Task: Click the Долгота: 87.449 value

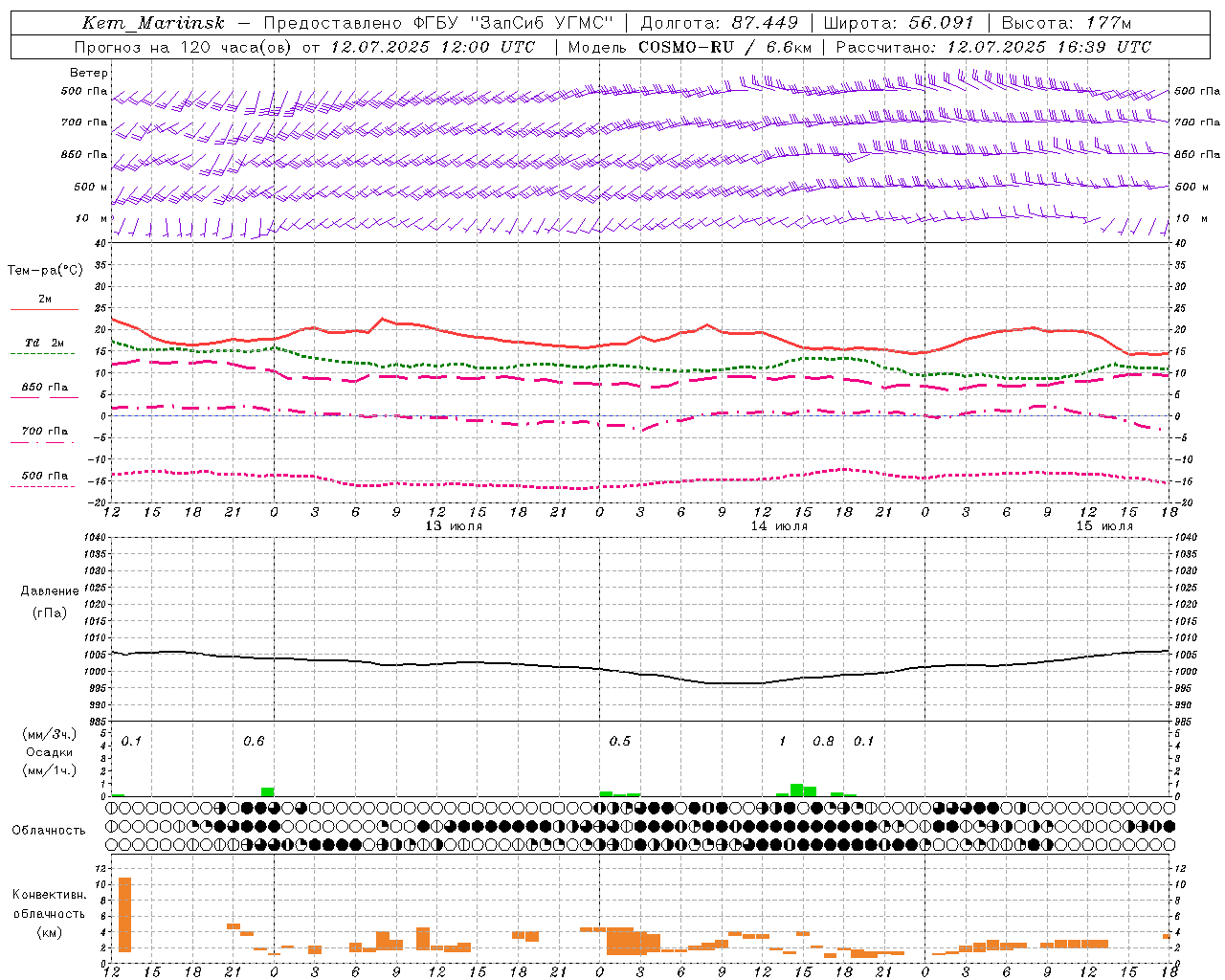Action: pos(719,23)
